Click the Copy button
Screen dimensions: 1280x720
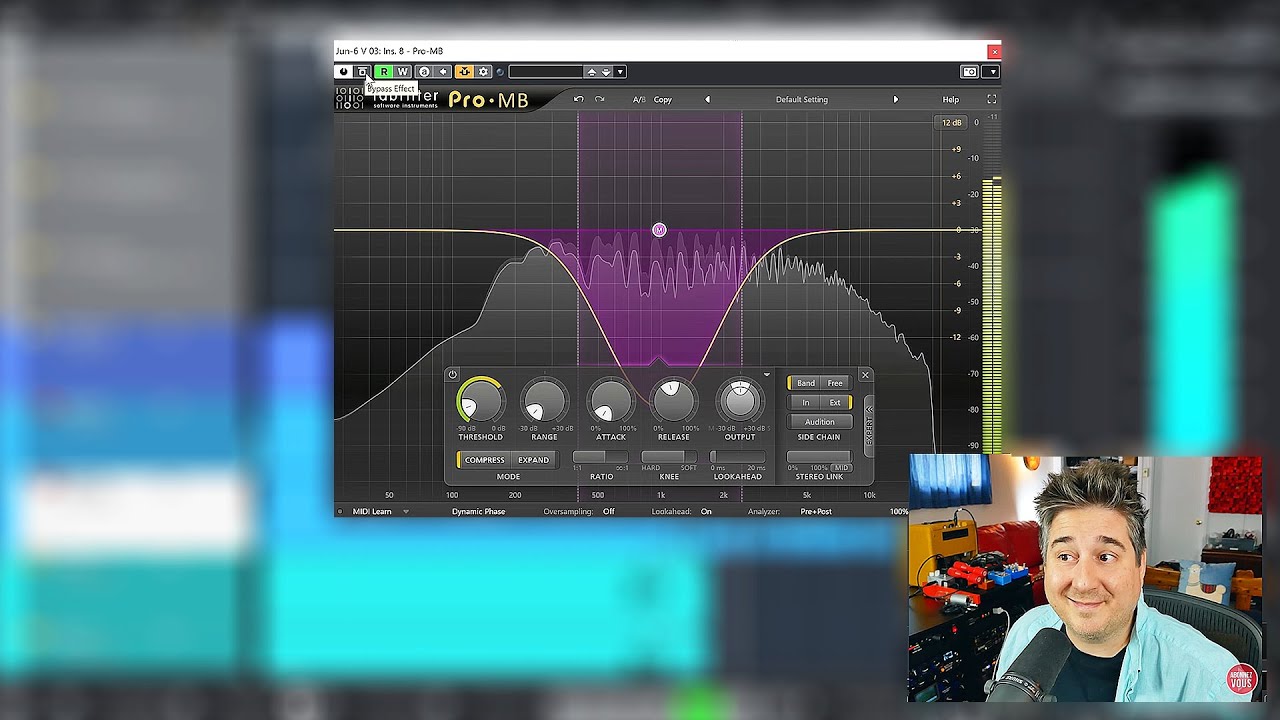(663, 100)
